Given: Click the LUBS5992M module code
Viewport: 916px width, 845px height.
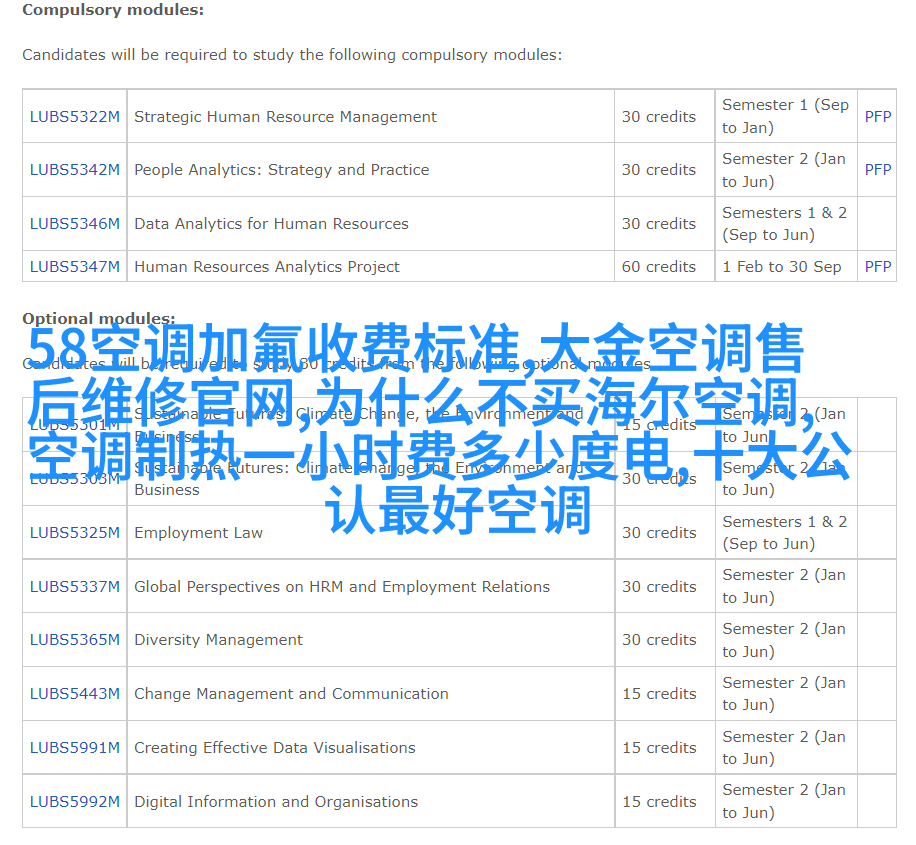Looking at the screenshot, I should [74, 802].
